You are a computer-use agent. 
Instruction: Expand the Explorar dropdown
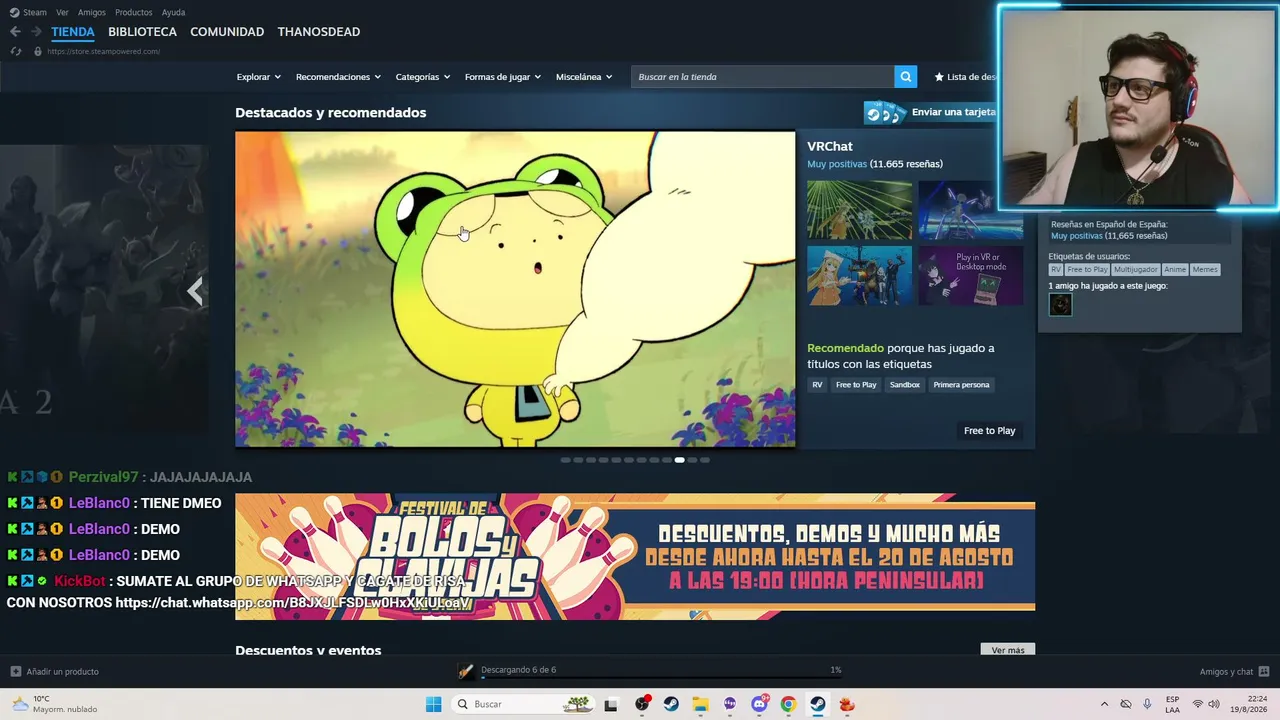click(x=258, y=77)
